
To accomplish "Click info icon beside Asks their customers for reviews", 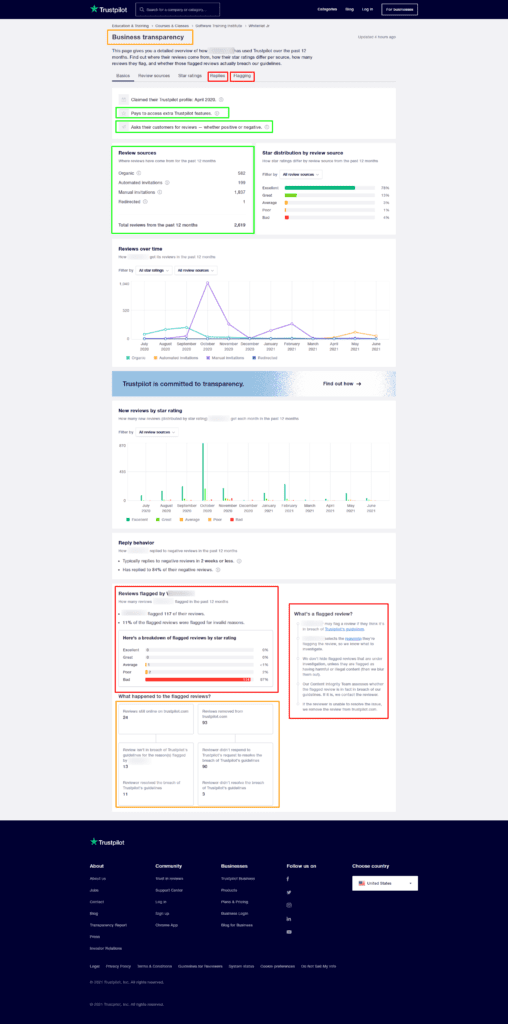I will coord(266,127).
